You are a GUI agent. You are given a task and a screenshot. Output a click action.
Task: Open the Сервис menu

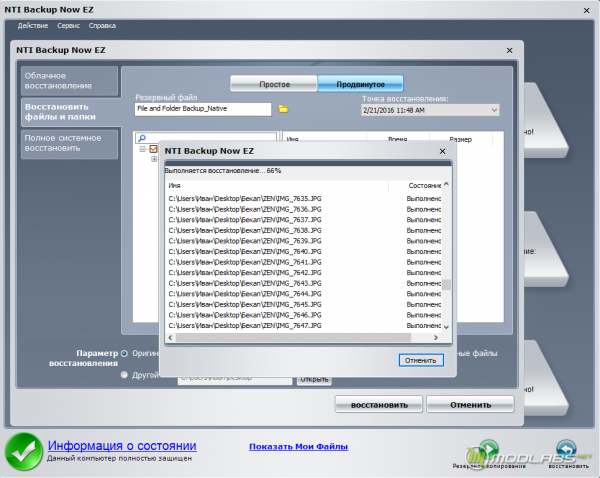coord(68,26)
